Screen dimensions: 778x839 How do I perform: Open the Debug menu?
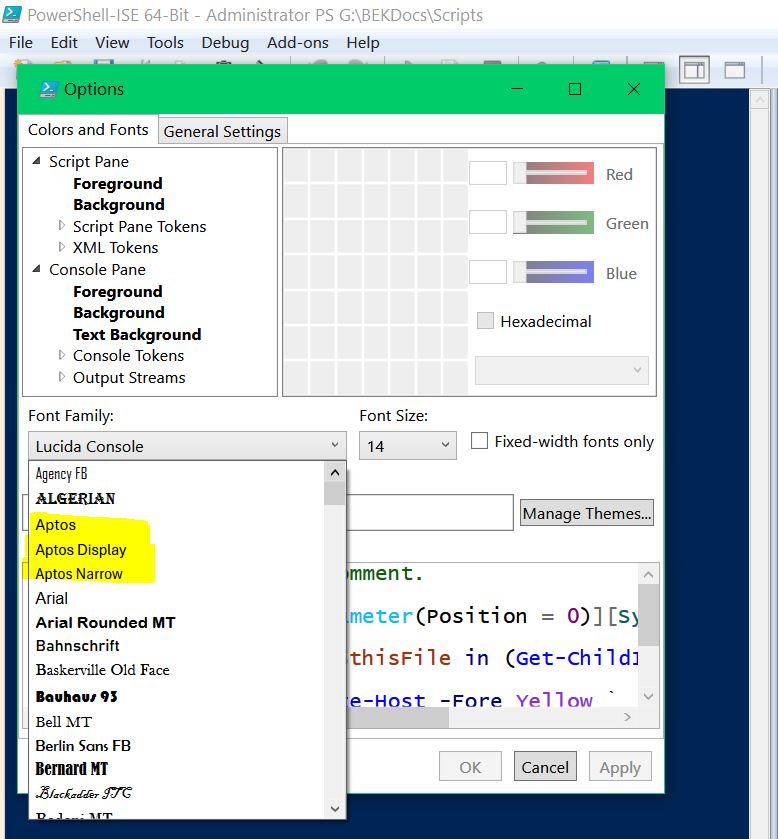[x=225, y=42]
